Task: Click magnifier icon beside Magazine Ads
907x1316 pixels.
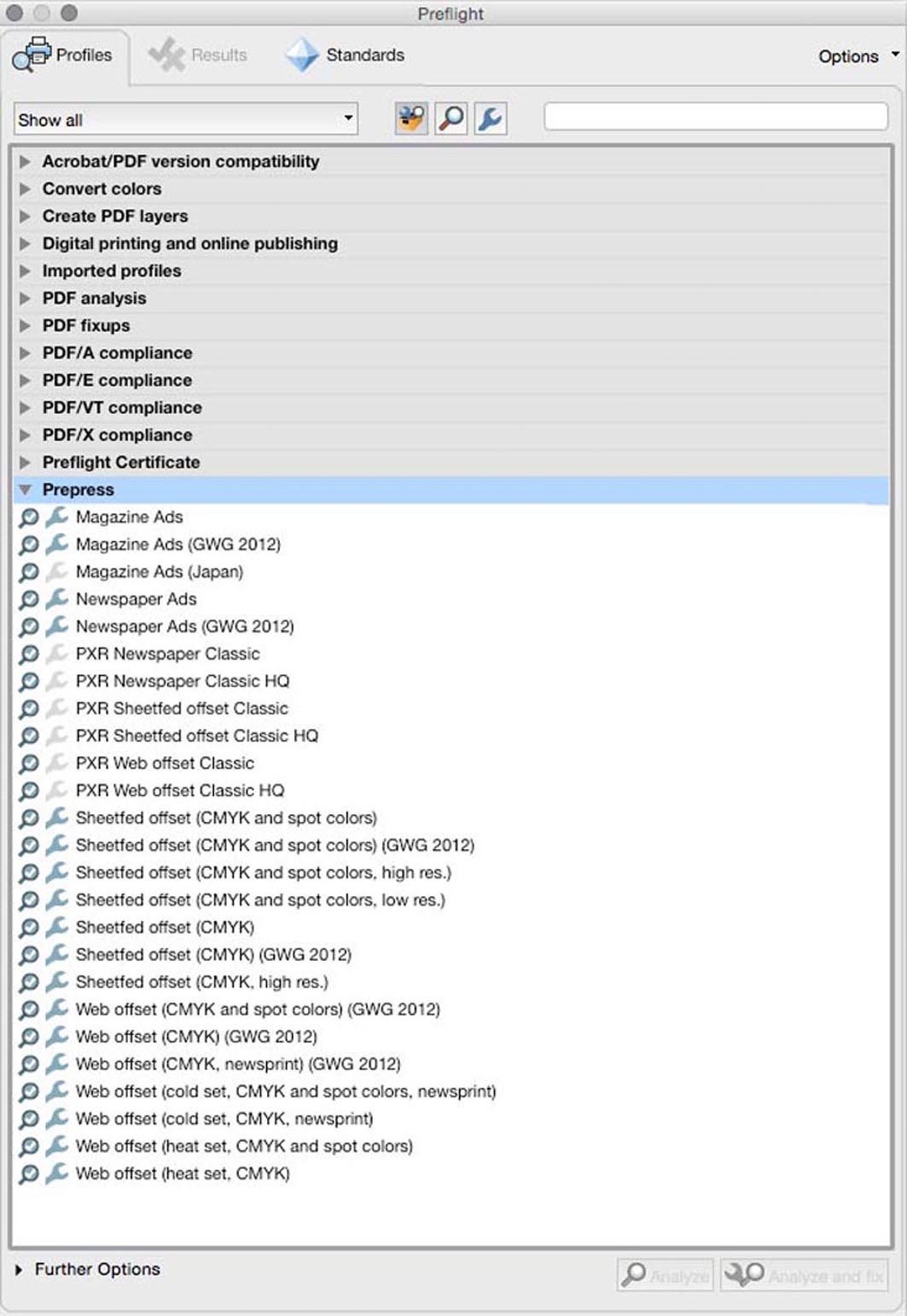Action: point(29,517)
